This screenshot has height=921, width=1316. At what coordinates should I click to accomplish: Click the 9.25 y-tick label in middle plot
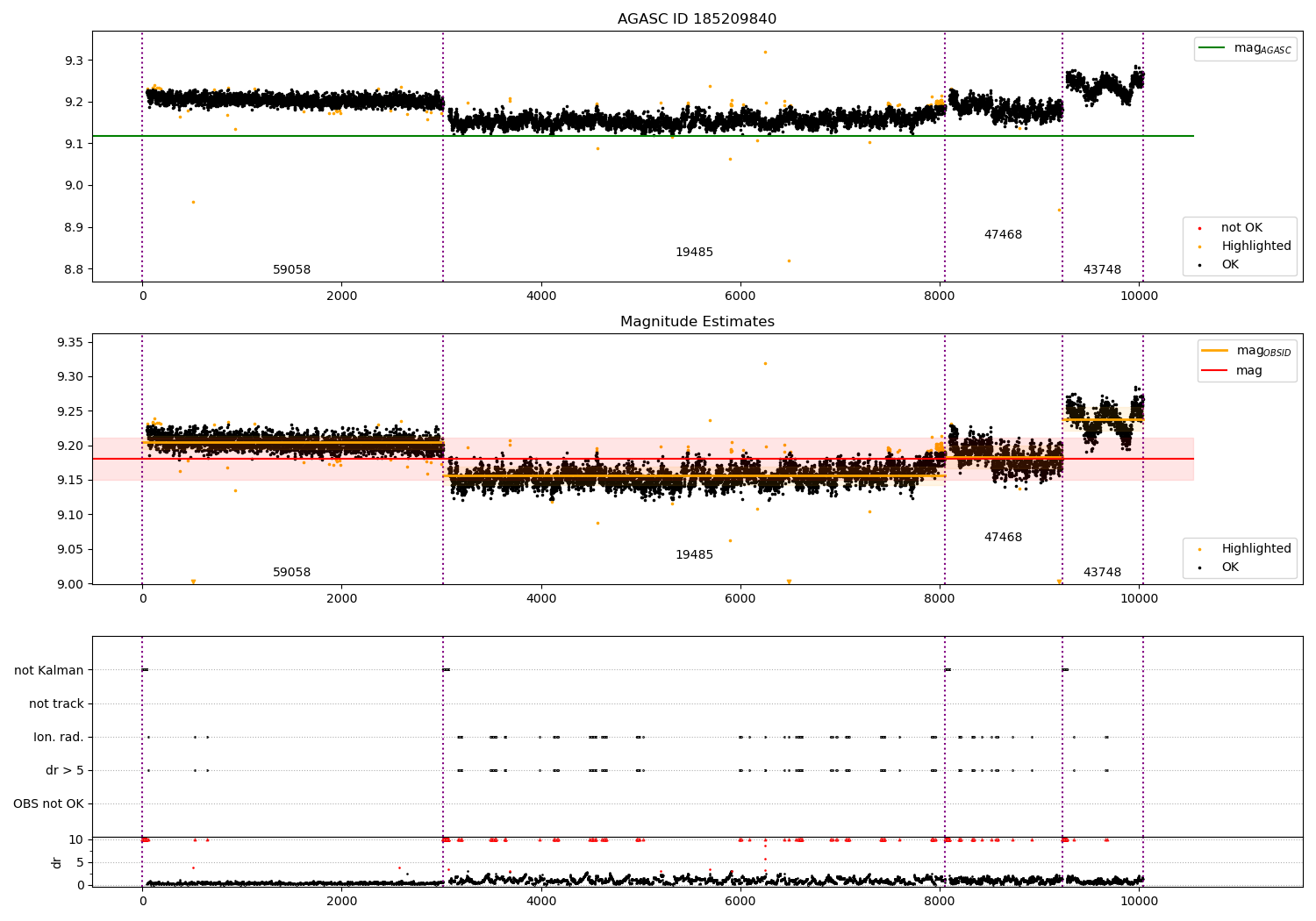tap(70, 411)
